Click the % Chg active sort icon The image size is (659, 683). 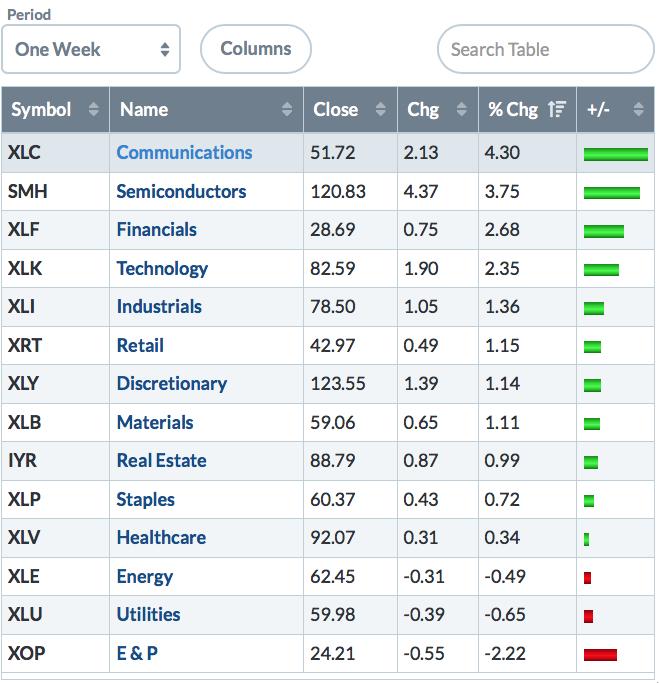(x=557, y=110)
